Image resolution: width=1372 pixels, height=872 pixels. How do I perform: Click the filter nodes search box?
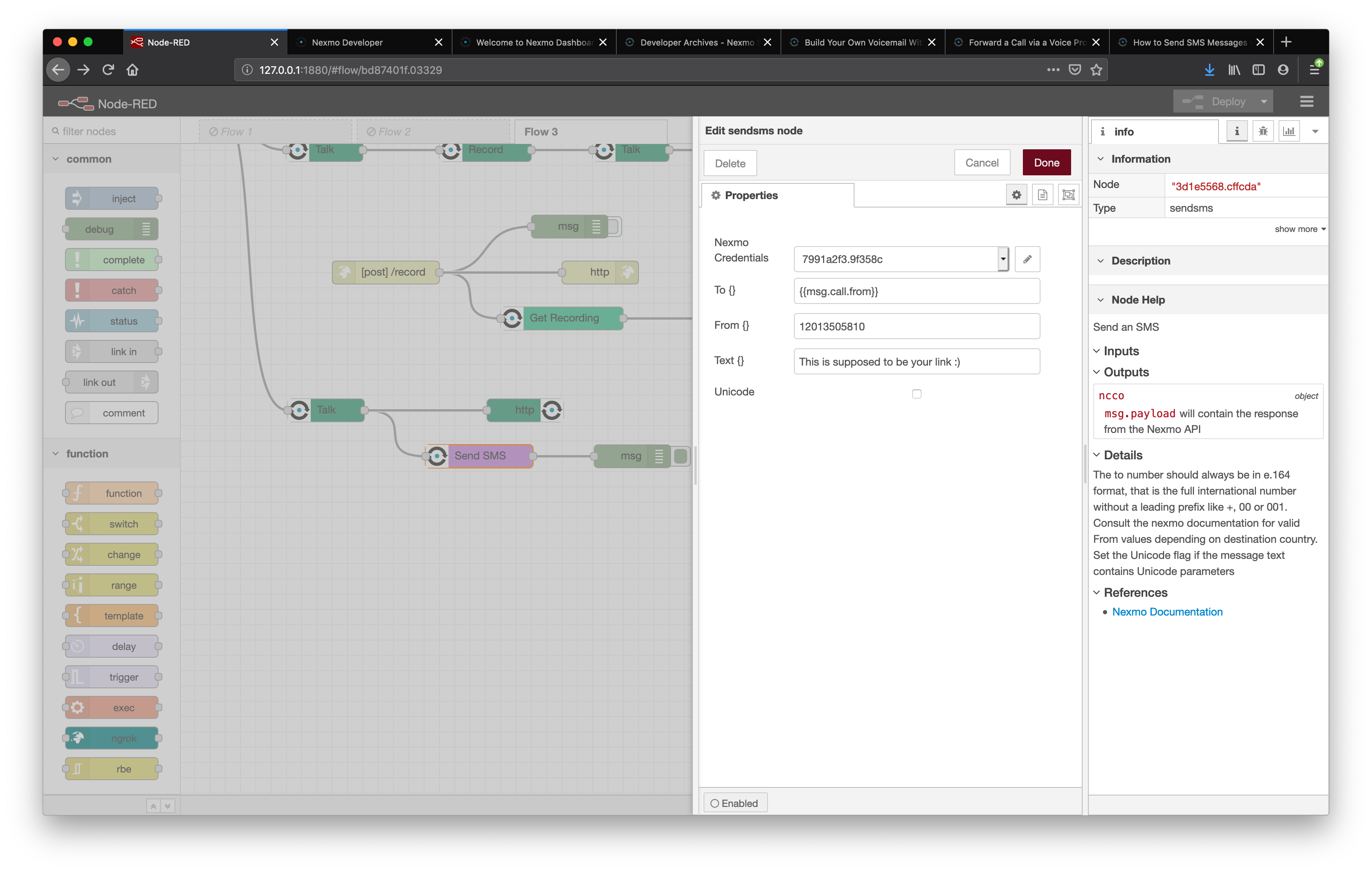tap(112, 132)
